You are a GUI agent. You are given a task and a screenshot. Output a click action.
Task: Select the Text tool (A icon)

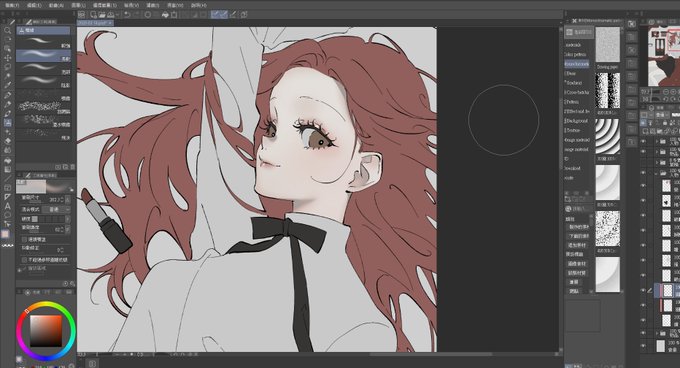[x=7, y=206]
